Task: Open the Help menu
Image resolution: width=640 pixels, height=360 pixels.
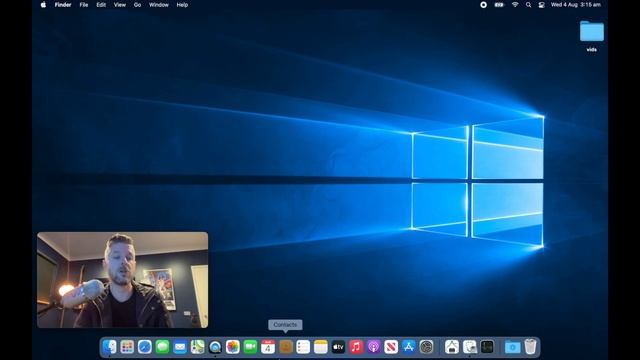Action: tap(182, 5)
